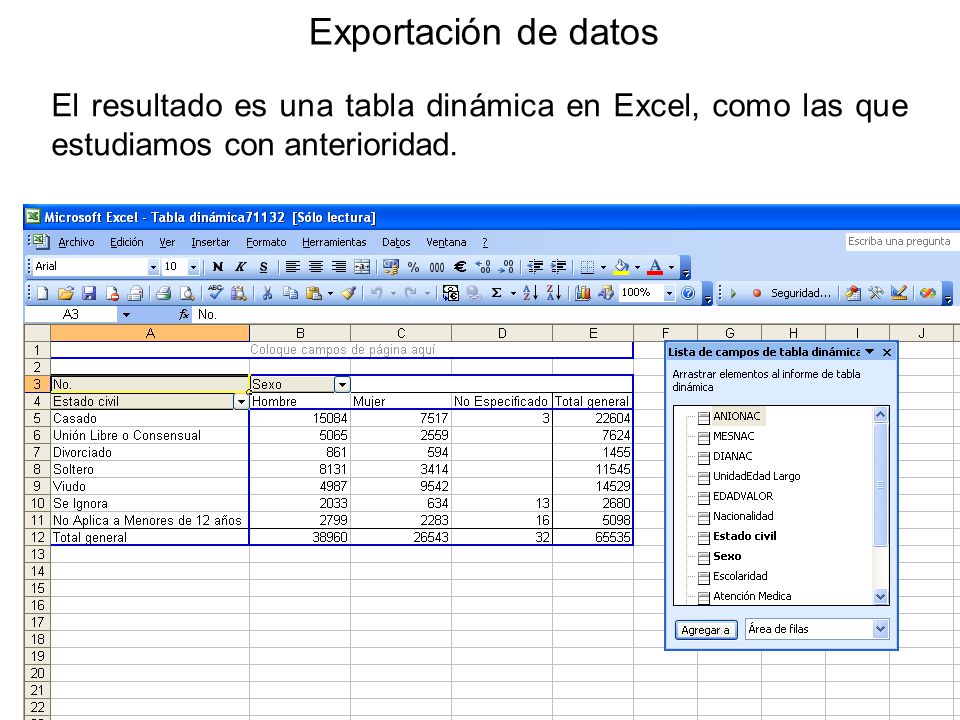Screen dimensions: 960x720
Task: Open the font name dropdown (Arial)
Action: [x=153, y=267]
